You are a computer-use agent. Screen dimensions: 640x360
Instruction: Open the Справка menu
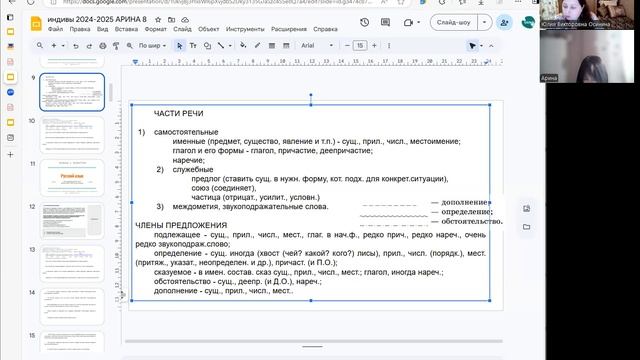[325, 29]
